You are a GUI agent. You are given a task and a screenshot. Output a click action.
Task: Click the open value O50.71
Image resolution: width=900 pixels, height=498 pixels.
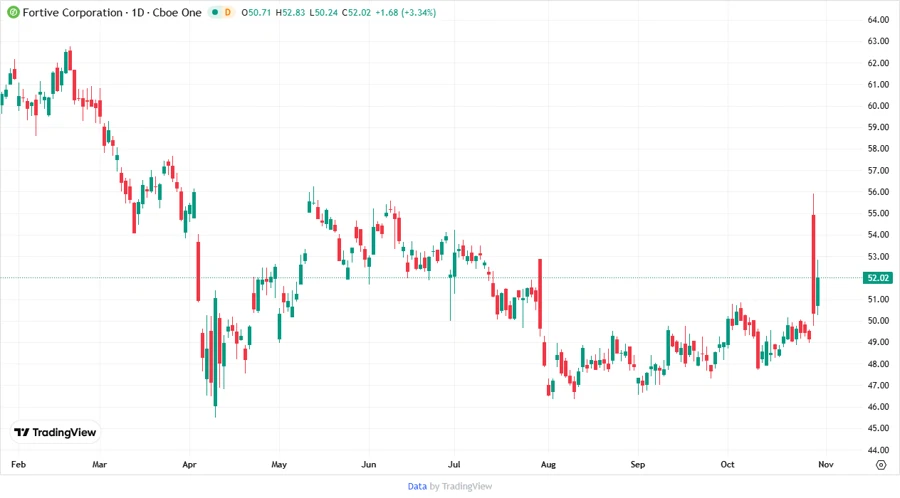tap(256, 12)
